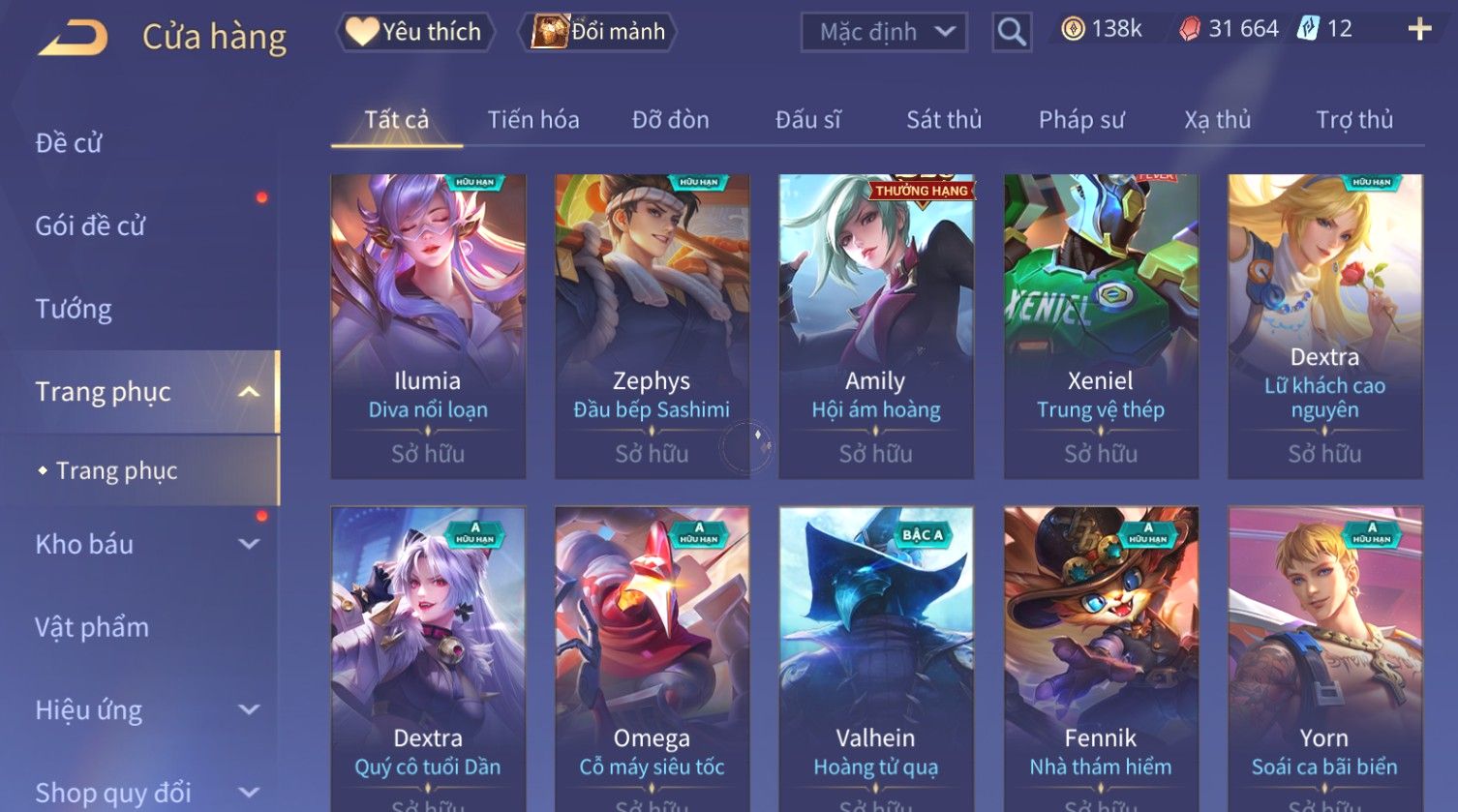Click the gold coin currency icon

(x=1073, y=30)
